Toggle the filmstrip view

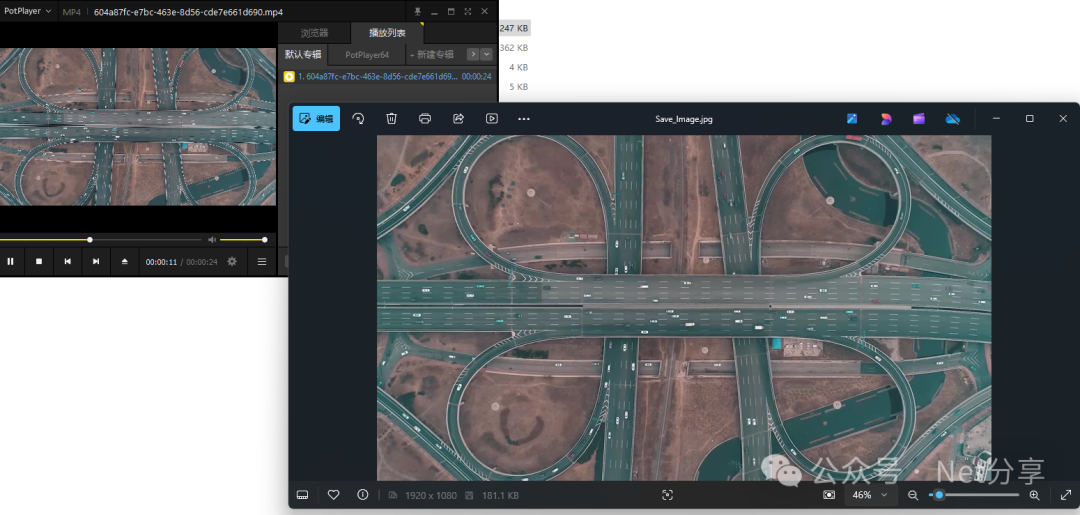tap(302, 495)
